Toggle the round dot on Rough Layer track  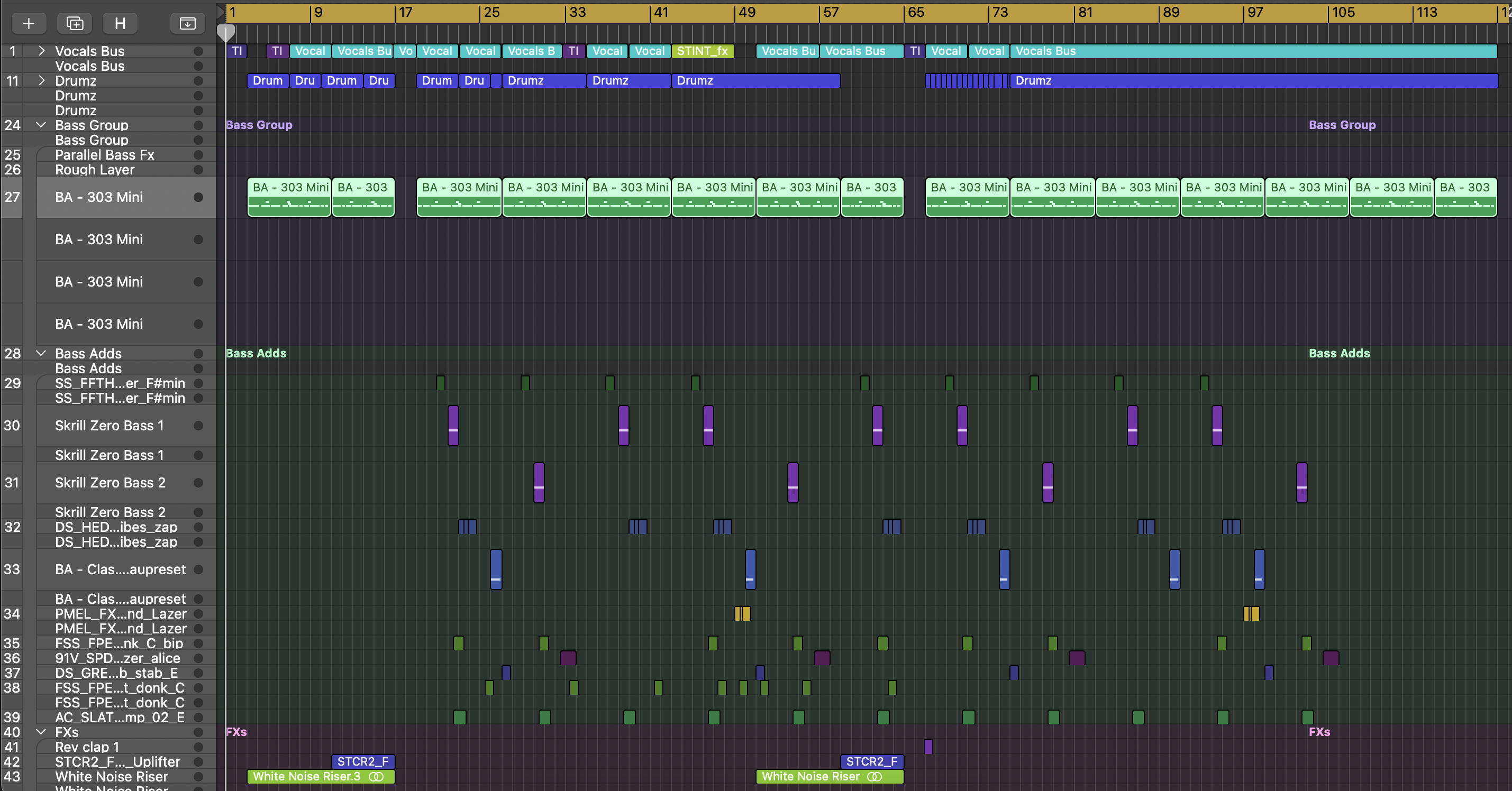click(x=198, y=170)
